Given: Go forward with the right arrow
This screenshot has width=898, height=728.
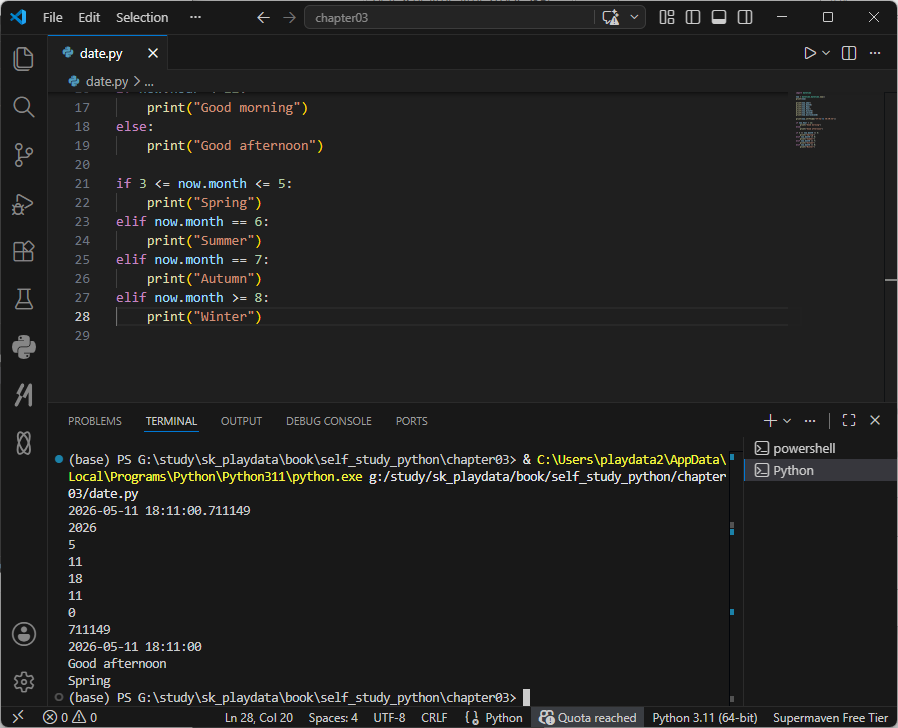Looking at the screenshot, I should click(x=289, y=18).
